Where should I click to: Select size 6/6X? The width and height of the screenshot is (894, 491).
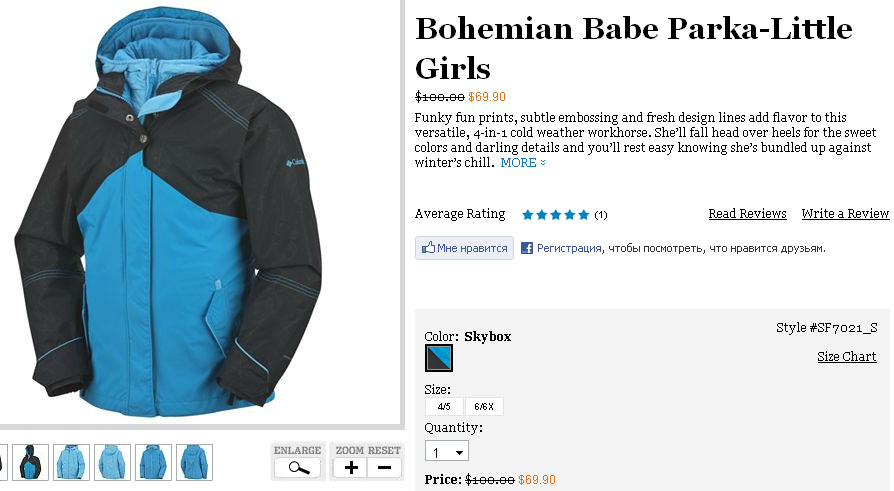pyautogui.click(x=484, y=406)
